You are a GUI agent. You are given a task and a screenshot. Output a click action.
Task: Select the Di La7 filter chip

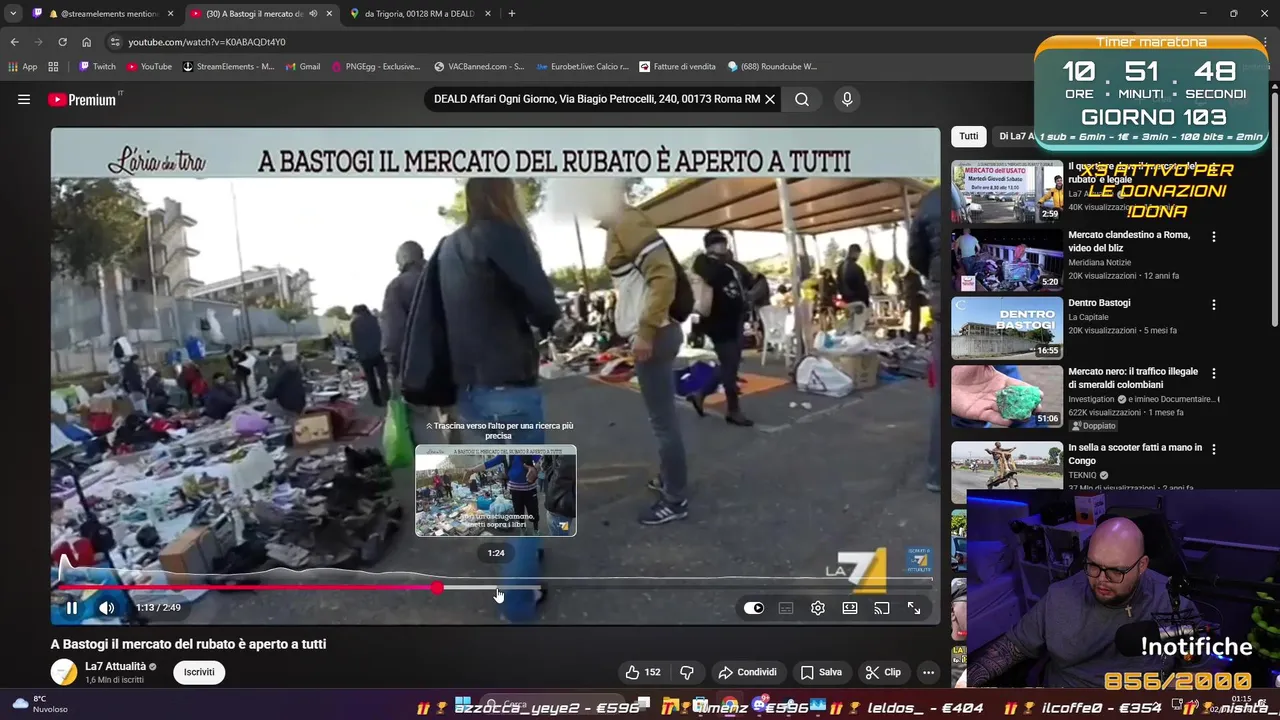1013,136
